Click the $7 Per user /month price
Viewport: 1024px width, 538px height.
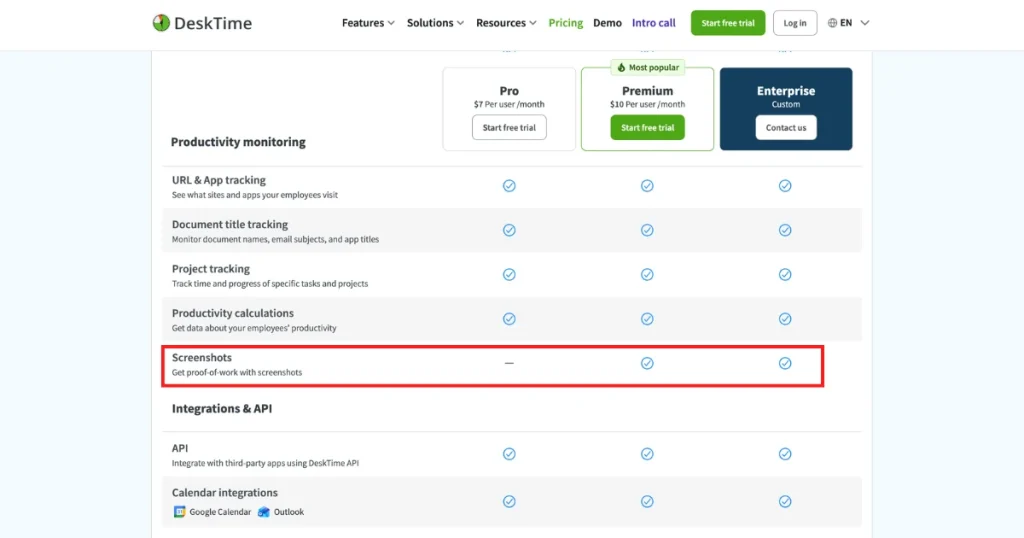pos(509,104)
